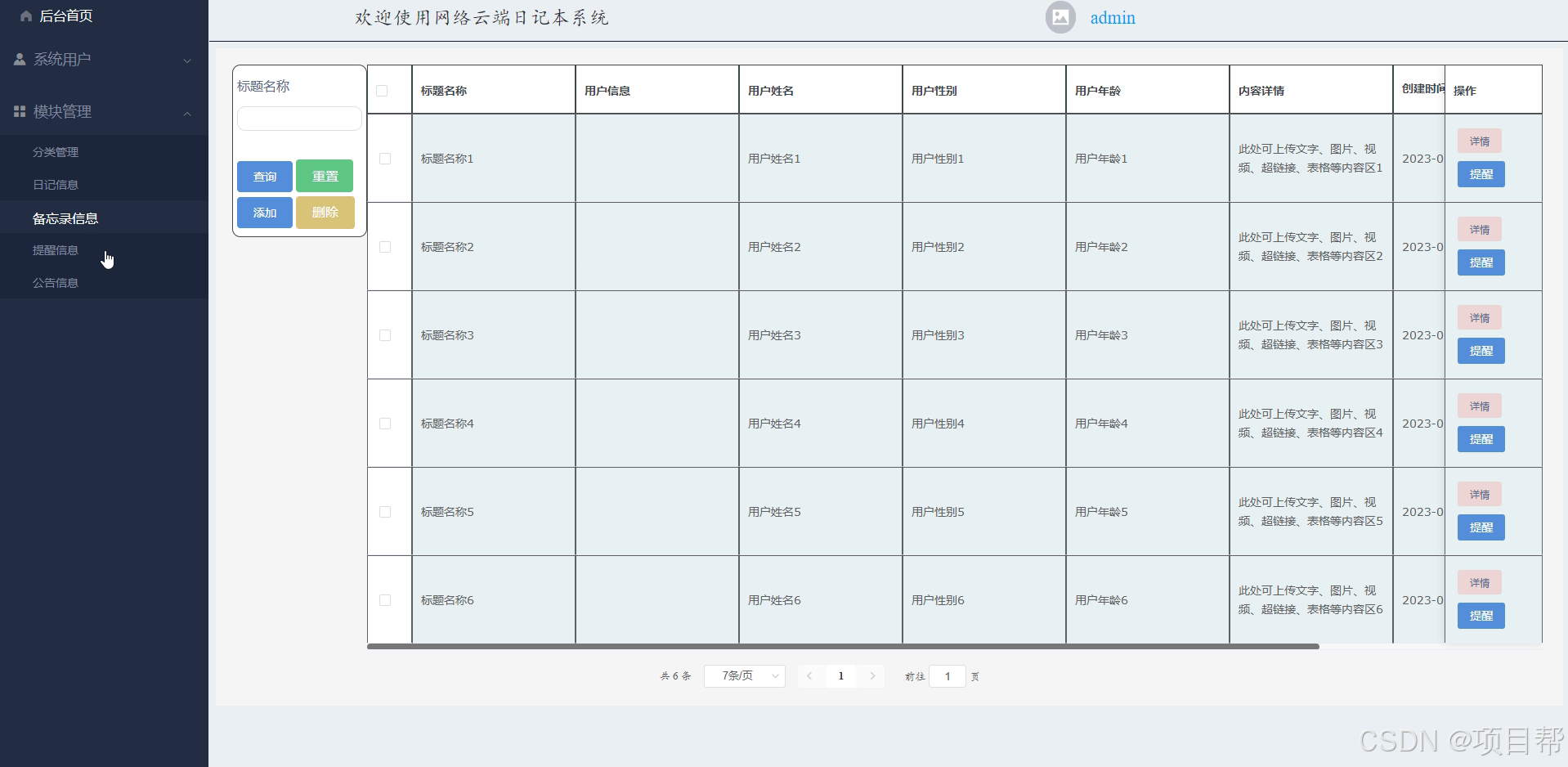Click 详情 button in 标题名称6 row
Image resolution: width=1568 pixels, height=767 pixels.
point(1480,583)
